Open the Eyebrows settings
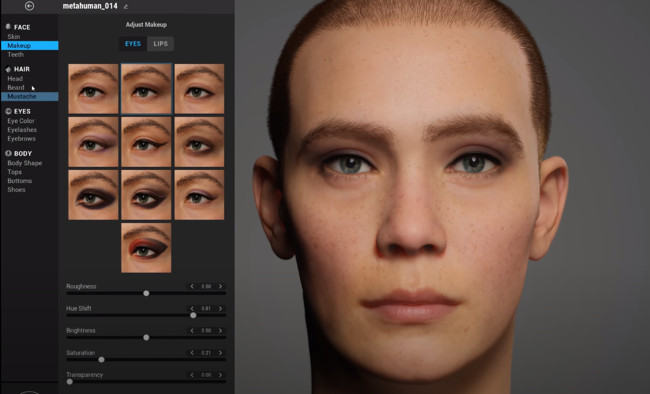This screenshot has width=650, height=394. pyautogui.click(x=21, y=139)
